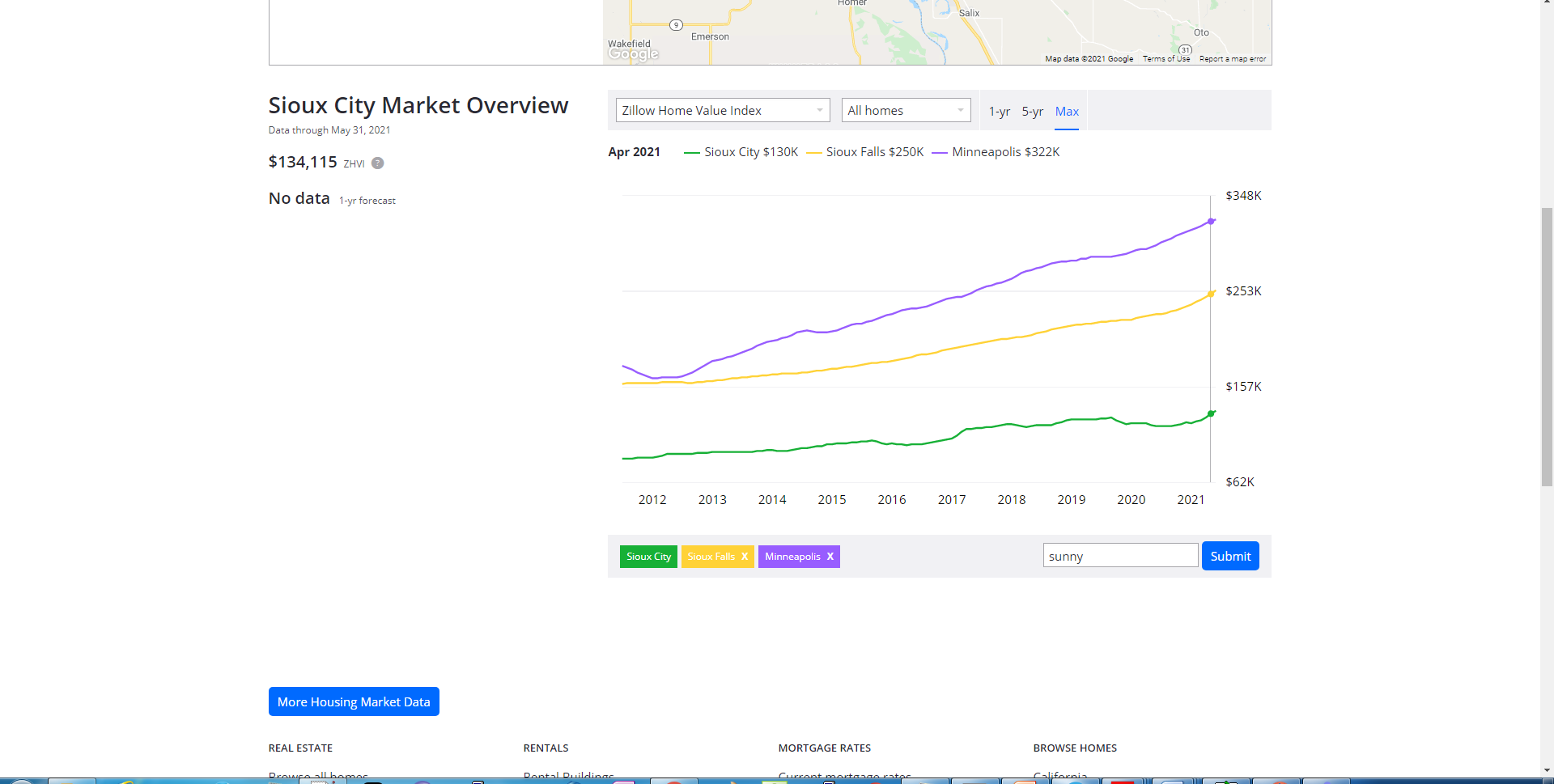Click the 2021 x-axis label
Viewport: 1554px width, 784px height.
click(x=1191, y=500)
